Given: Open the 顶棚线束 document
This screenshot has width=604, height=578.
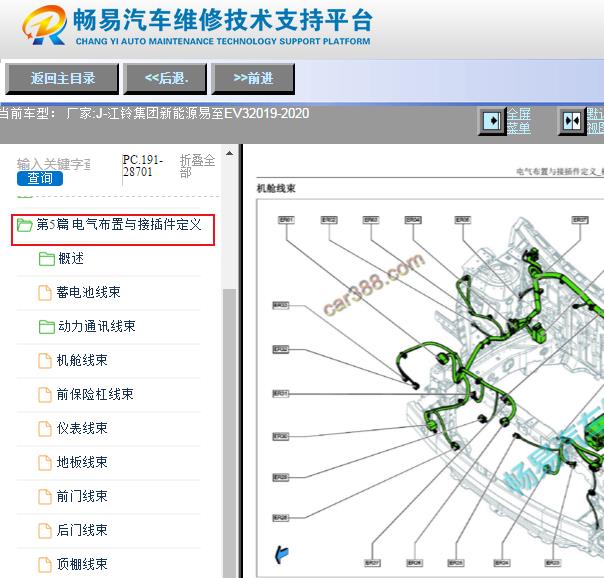Looking at the screenshot, I should [x=82, y=564].
